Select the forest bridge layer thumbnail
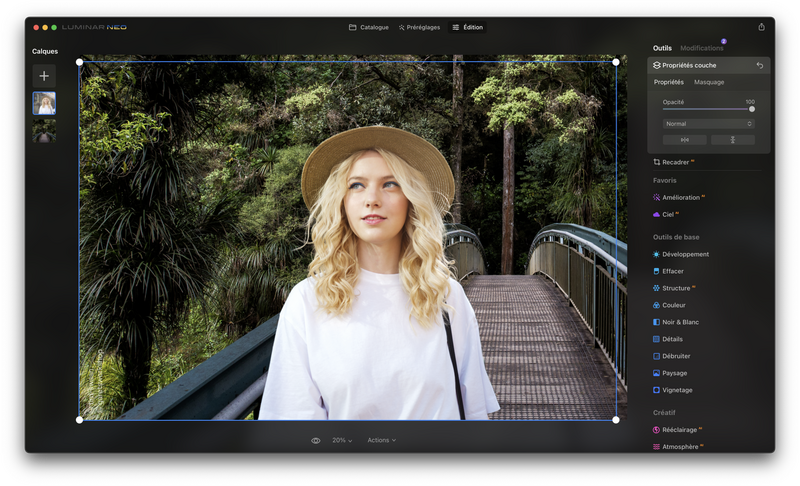The width and height of the screenshot is (800, 486). (x=44, y=131)
